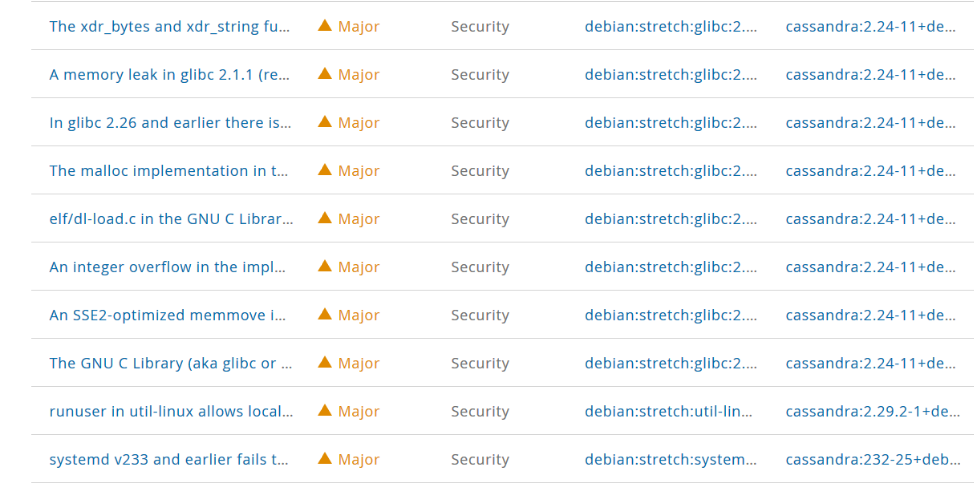Open the cassandra:2.29.2-1+de... infected version link
Viewport: 974px width, 489px height.
[873, 411]
